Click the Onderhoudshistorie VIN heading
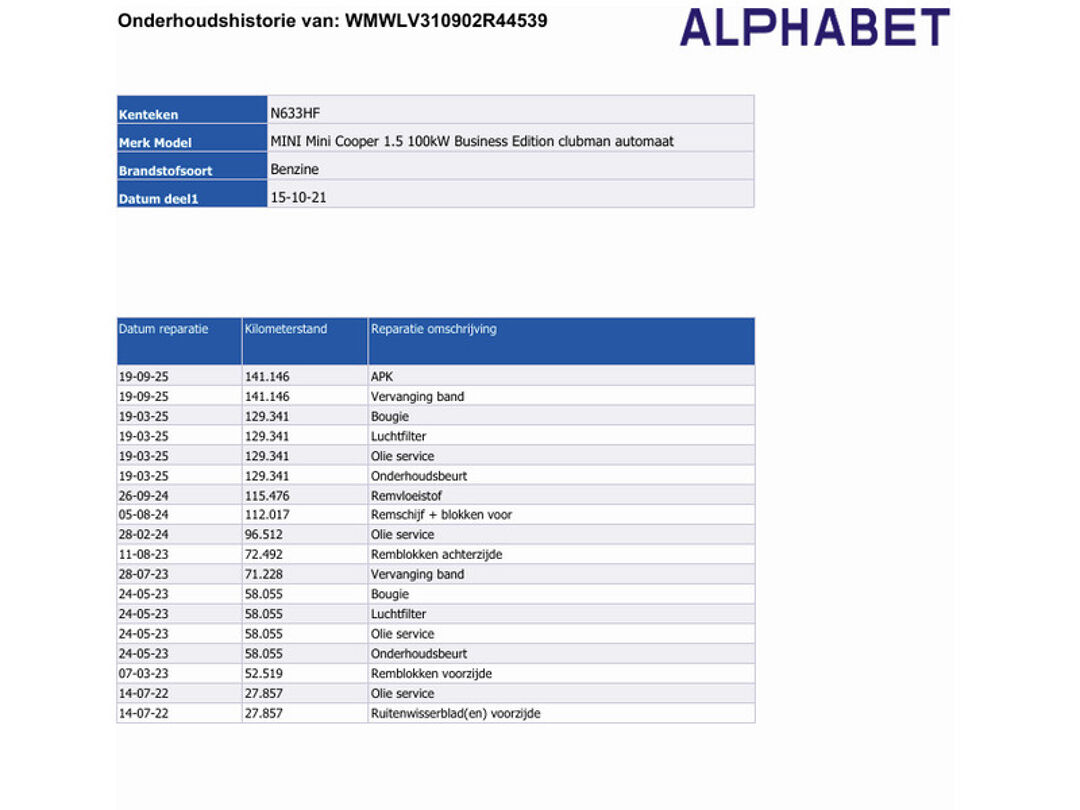The width and height of the screenshot is (1080, 810). click(332, 20)
